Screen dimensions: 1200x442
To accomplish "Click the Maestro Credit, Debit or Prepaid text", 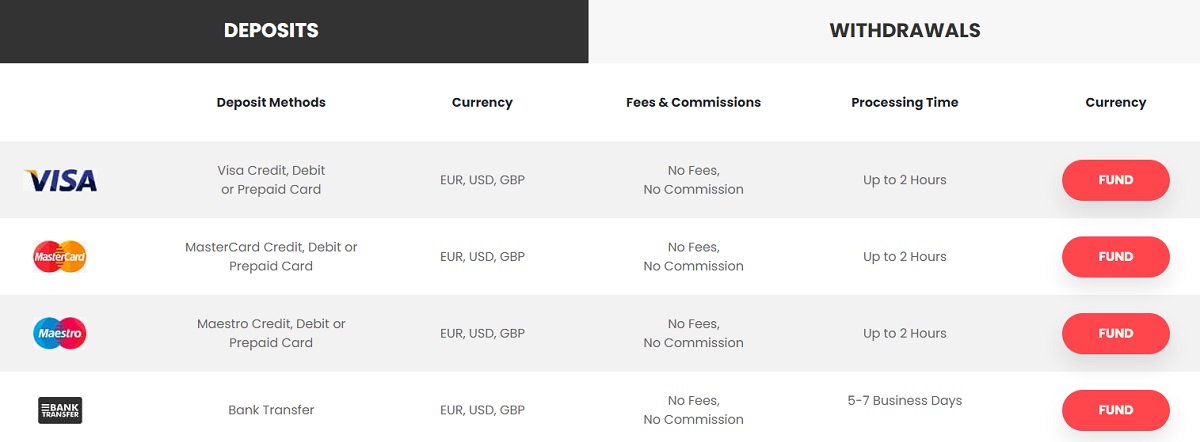I will (x=271, y=333).
